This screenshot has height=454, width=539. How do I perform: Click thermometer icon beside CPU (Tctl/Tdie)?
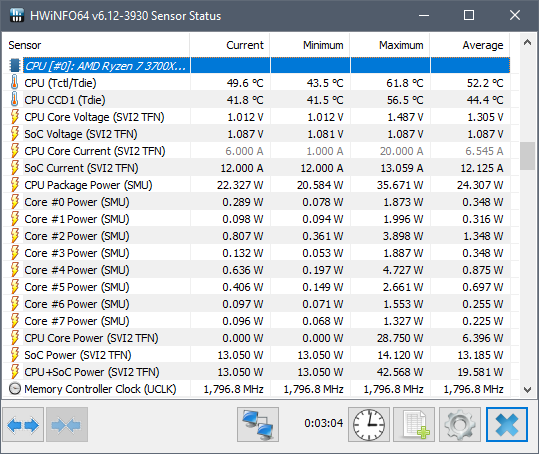point(14,82)
